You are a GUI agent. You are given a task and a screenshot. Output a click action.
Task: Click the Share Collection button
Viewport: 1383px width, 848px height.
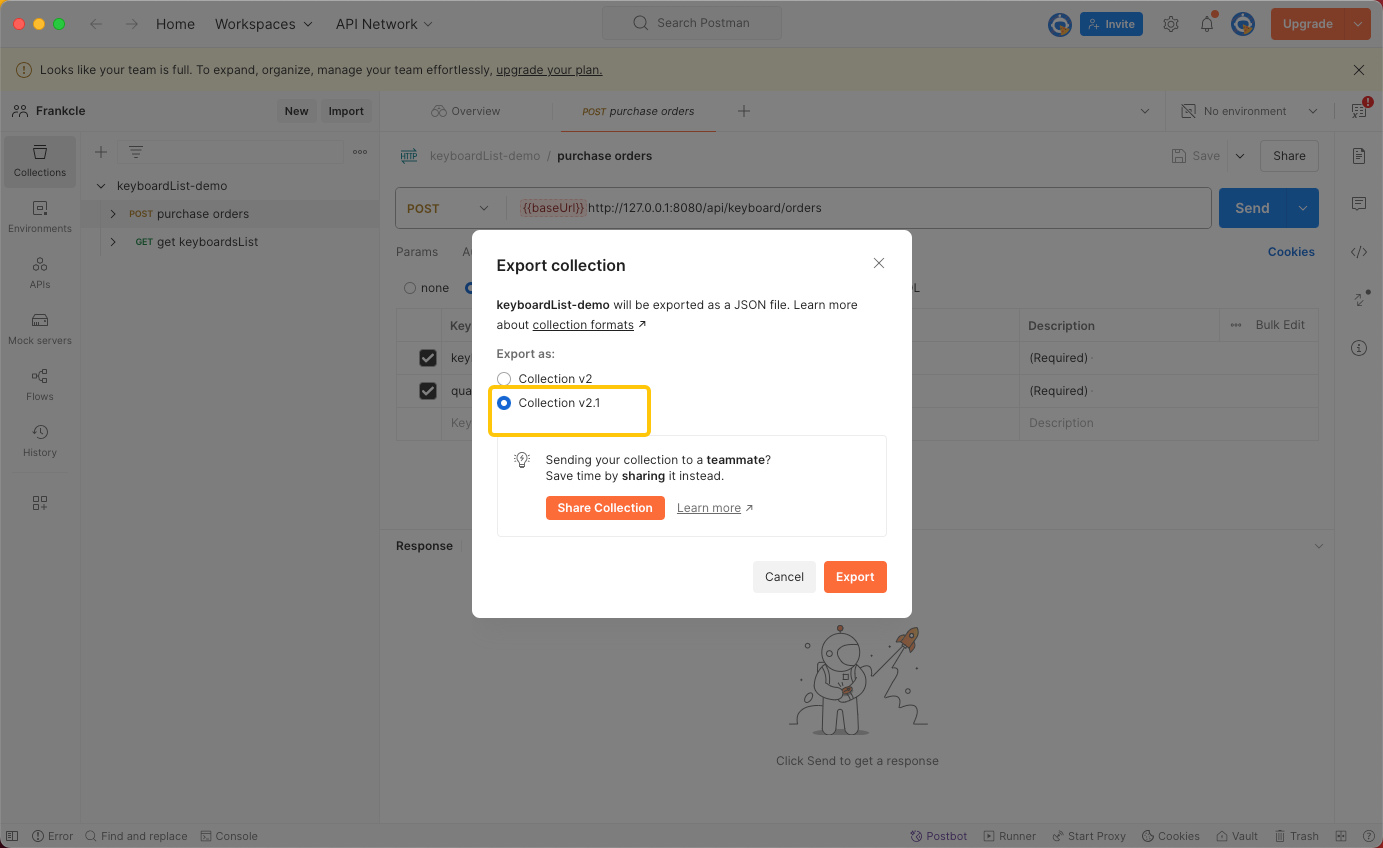[605, 508]
